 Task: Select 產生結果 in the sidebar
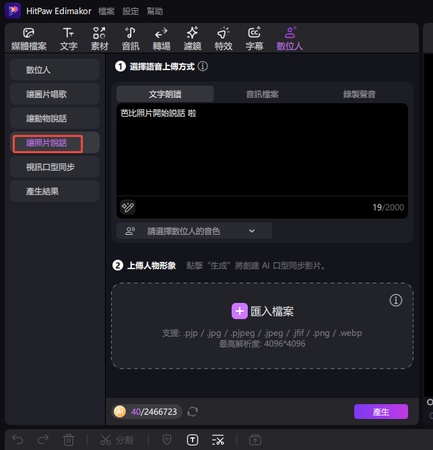coord(55,191)
